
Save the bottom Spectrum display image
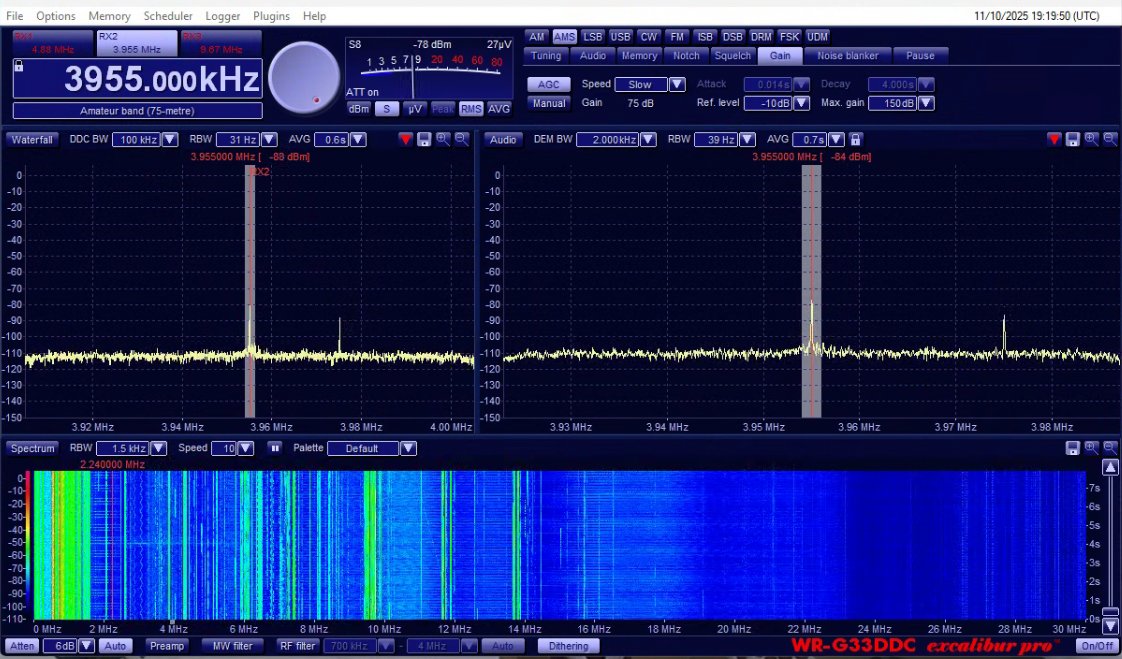point(1072,448)
